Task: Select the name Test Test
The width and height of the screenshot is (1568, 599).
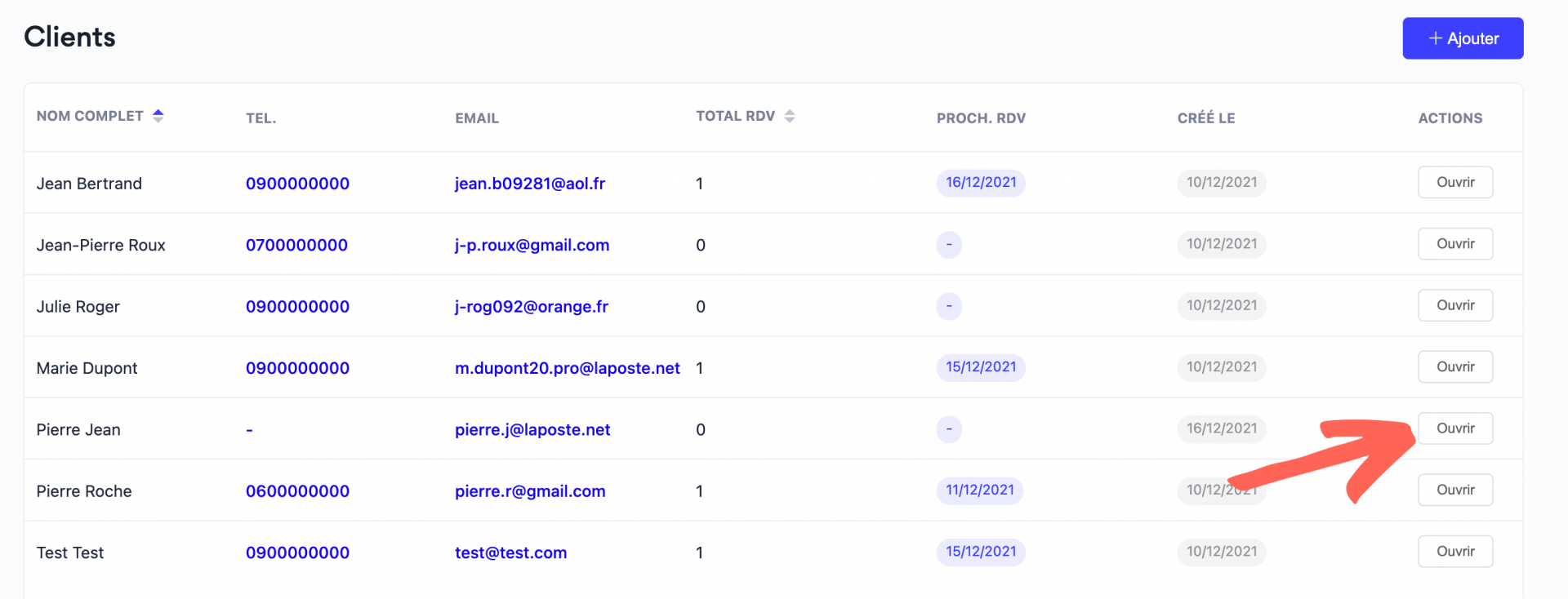Action: pos(70,552)
